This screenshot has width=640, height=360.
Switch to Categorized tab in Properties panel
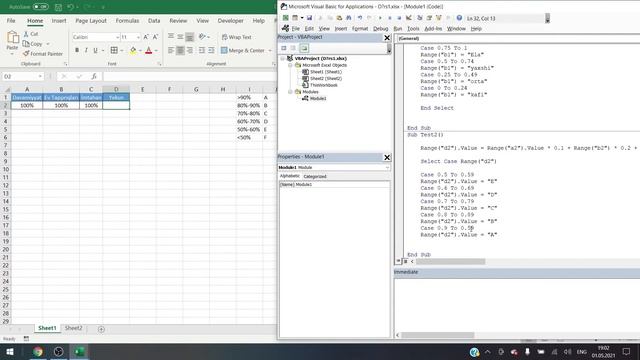point(315,176)
